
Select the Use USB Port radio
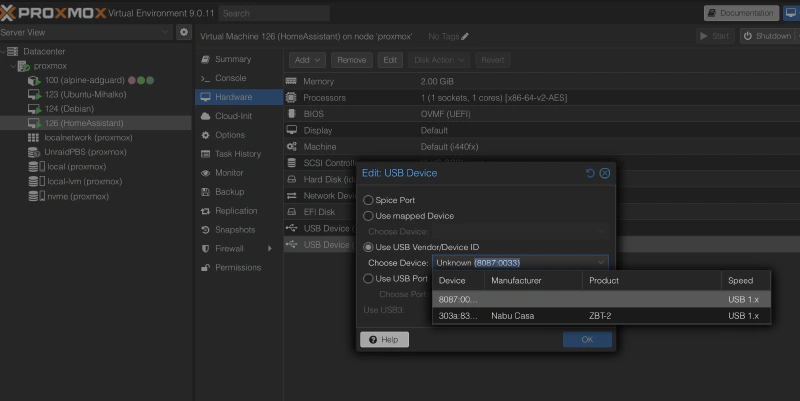tap(368, 279)
